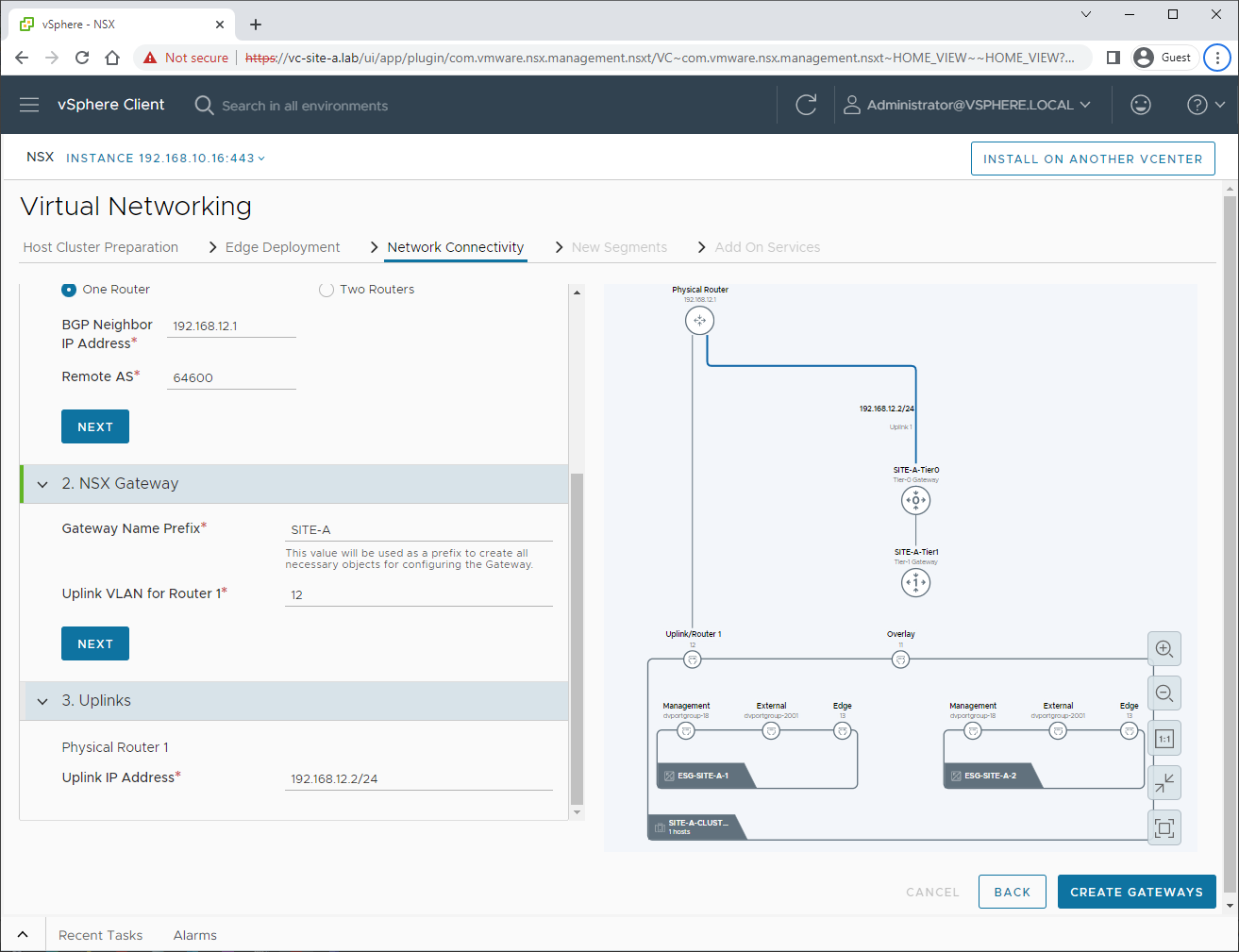Viewport: 1239px width, 952px height.
Task: Collapse the topology view with arrows icon
Action: pyautogui.click(x=1164, y=783)
